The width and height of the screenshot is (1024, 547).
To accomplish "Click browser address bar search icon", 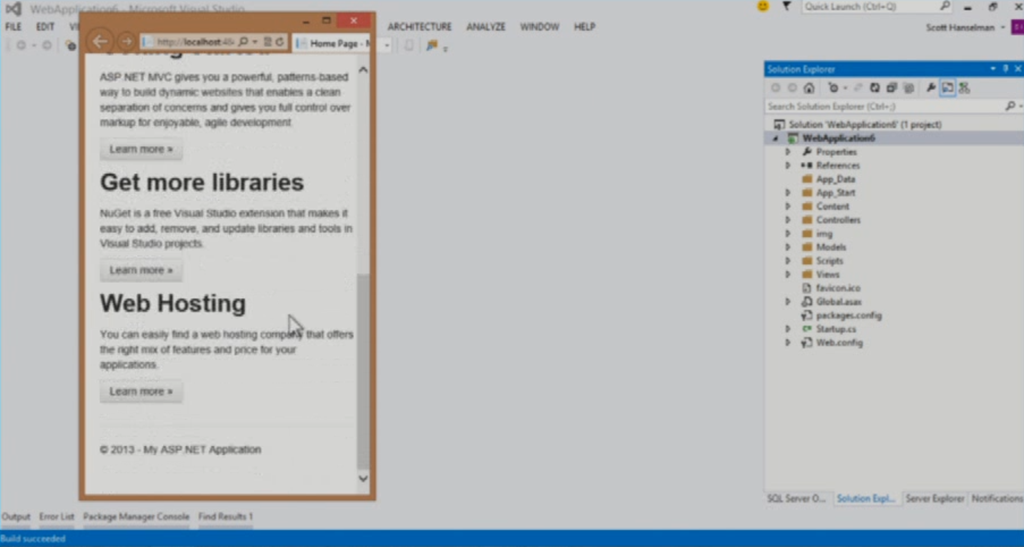I will click(x=243, y=42).
